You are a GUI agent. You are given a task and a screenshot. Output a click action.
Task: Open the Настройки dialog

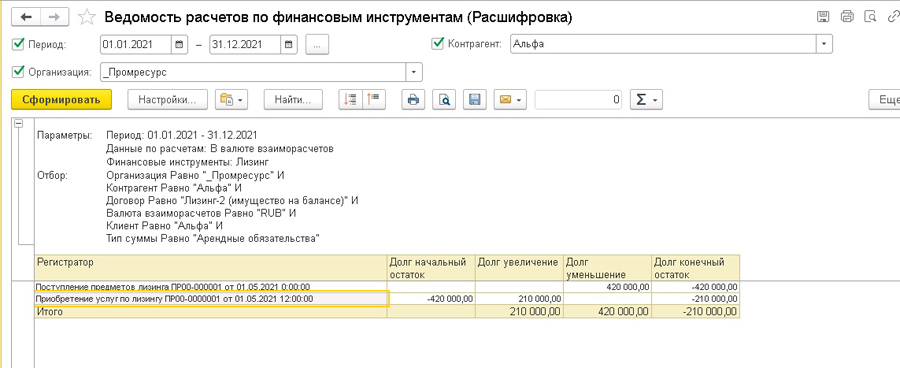click(167, 99)
